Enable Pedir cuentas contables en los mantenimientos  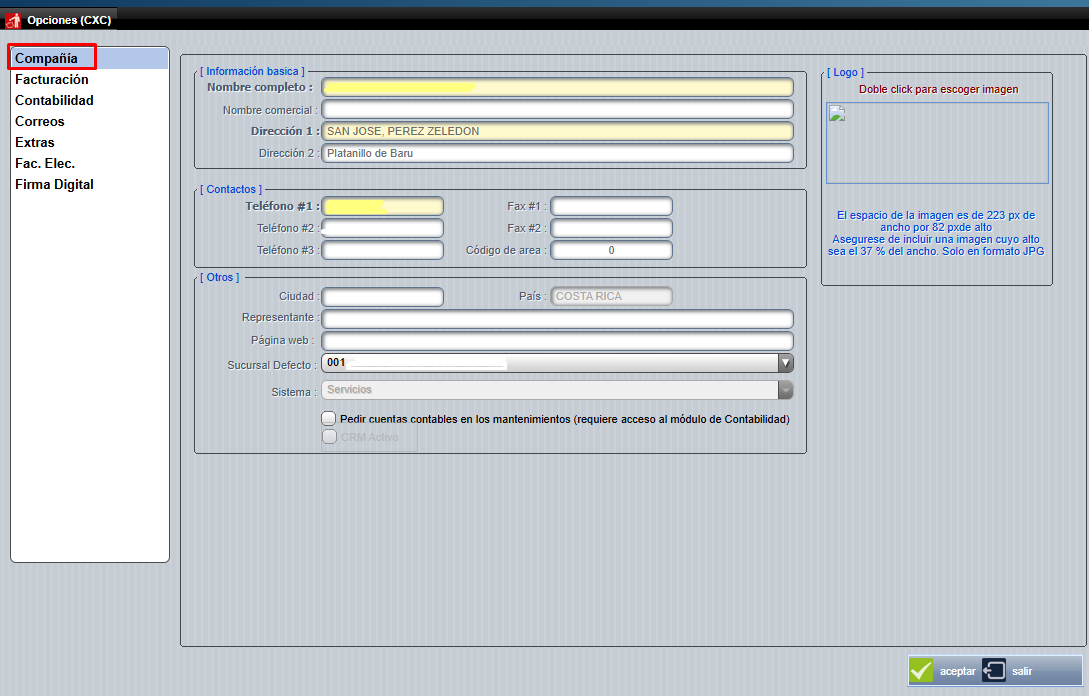coord(328,418)
